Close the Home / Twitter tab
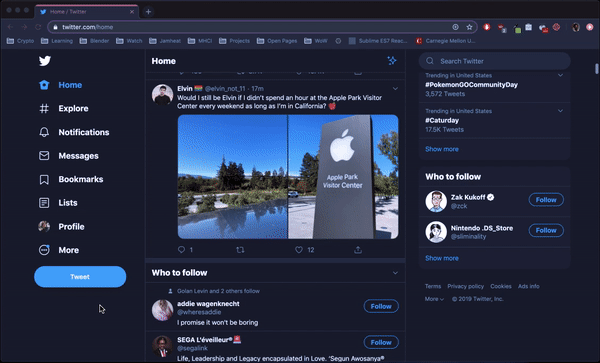This screenshot has height=363, width=600. (132, 12)
